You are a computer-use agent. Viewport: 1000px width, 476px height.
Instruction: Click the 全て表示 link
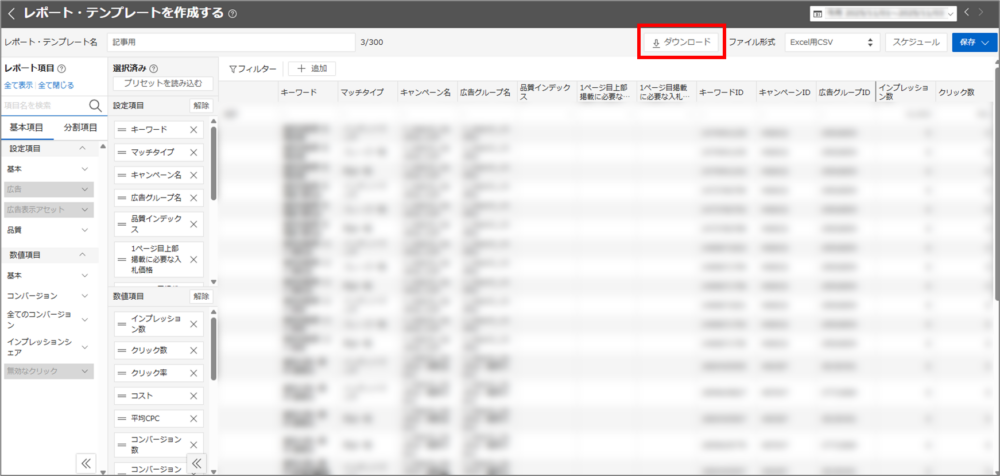(x=19, y=85)
